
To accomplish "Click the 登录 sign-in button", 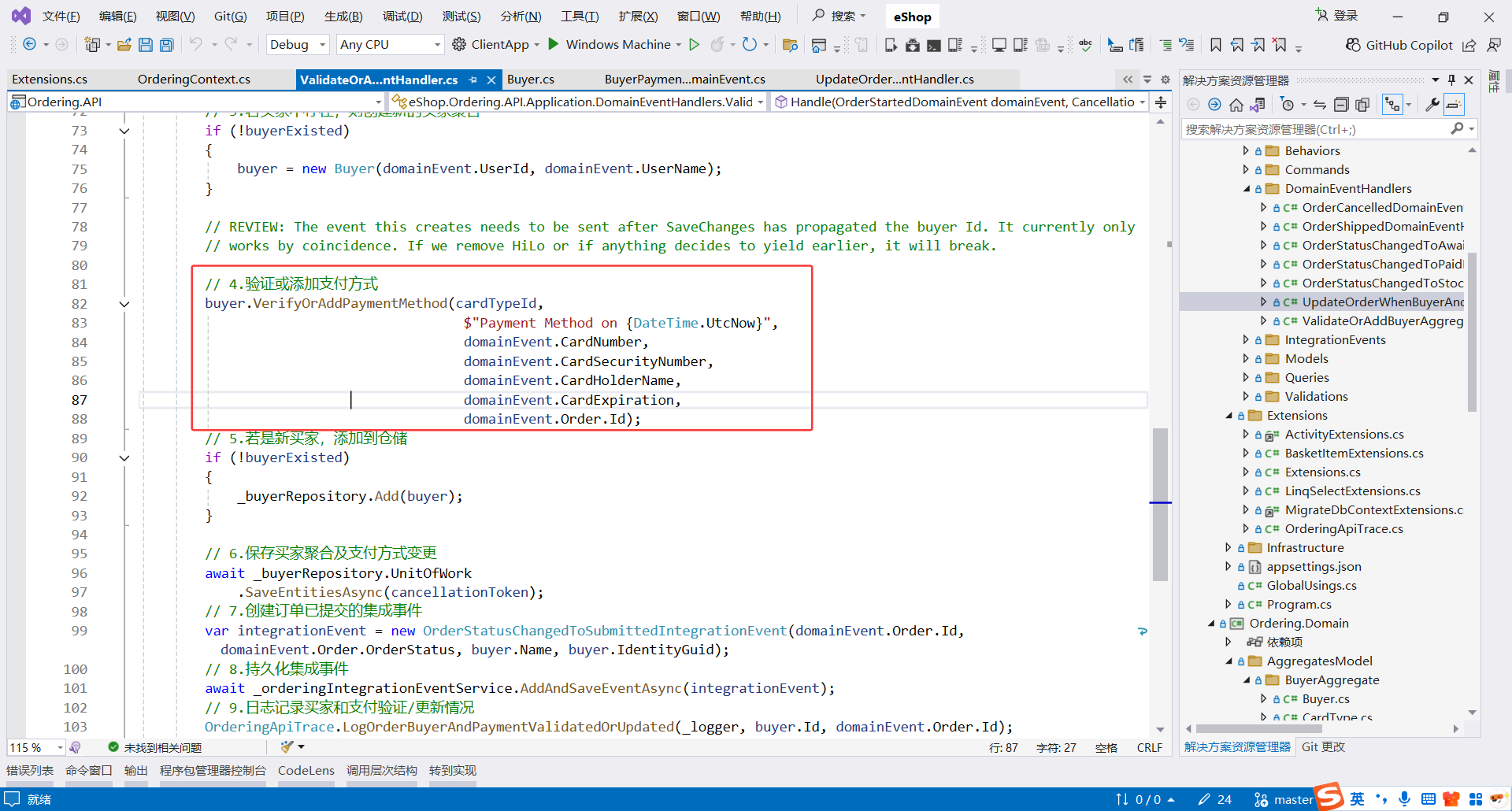I will coord(1337,16).
